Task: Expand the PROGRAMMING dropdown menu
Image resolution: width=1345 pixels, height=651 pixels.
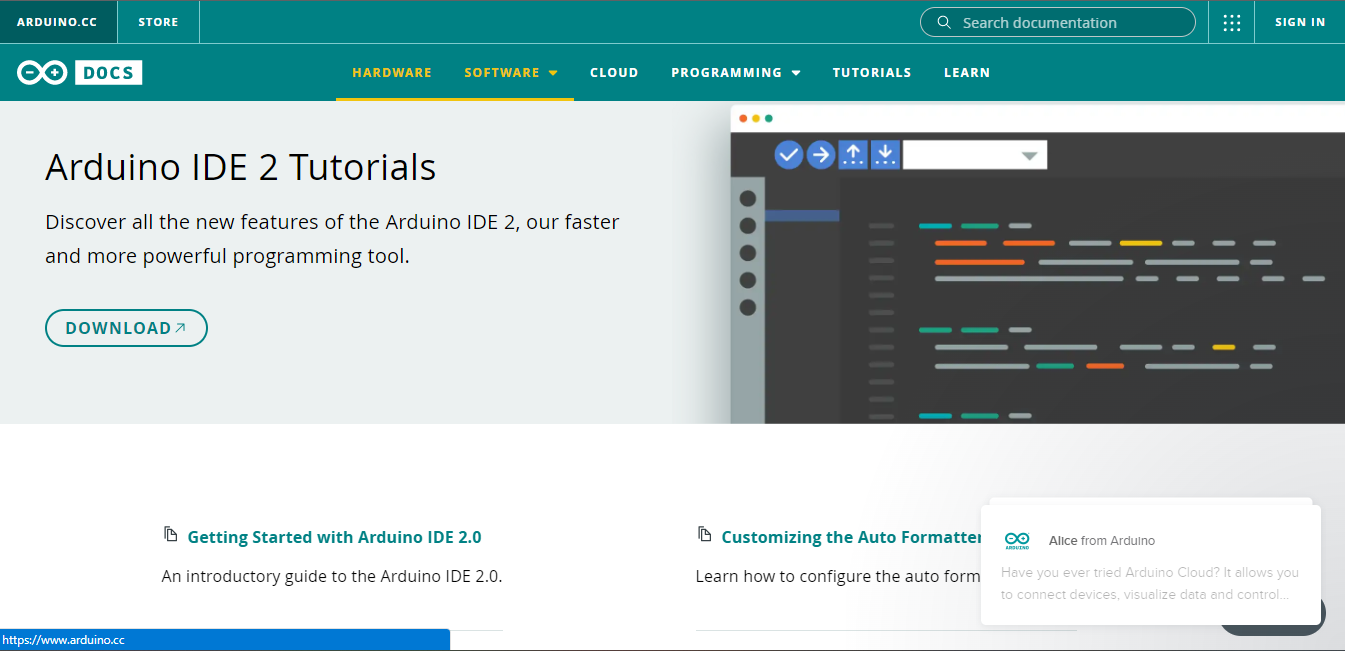Action: point(736,72)
